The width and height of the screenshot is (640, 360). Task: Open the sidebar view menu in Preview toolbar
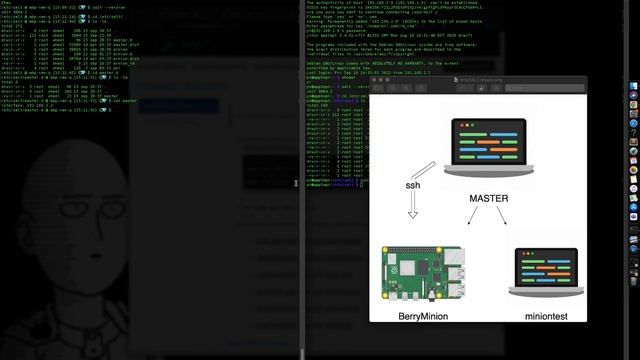coord(378,88)
